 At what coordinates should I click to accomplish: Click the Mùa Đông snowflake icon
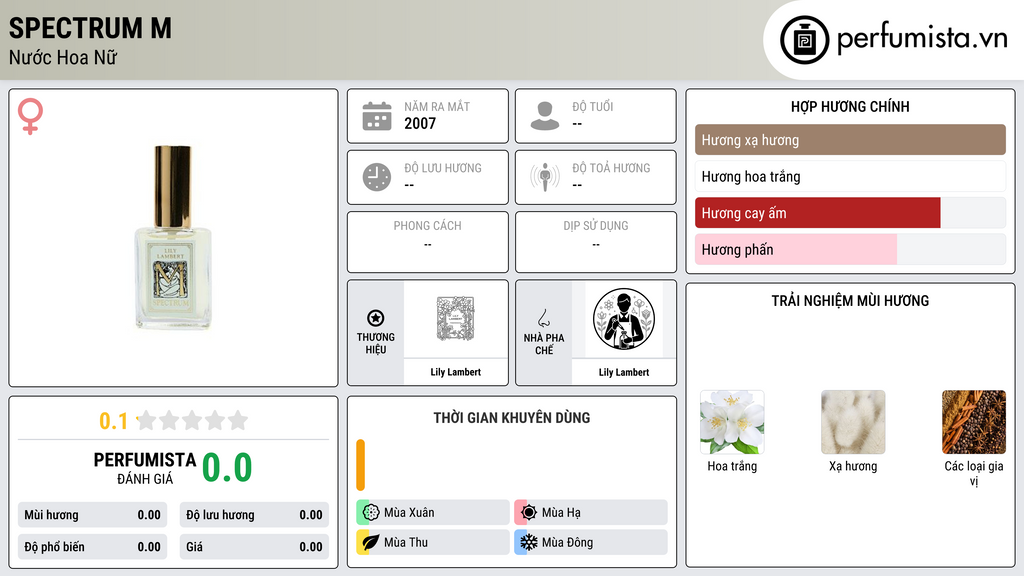point(528,542)
